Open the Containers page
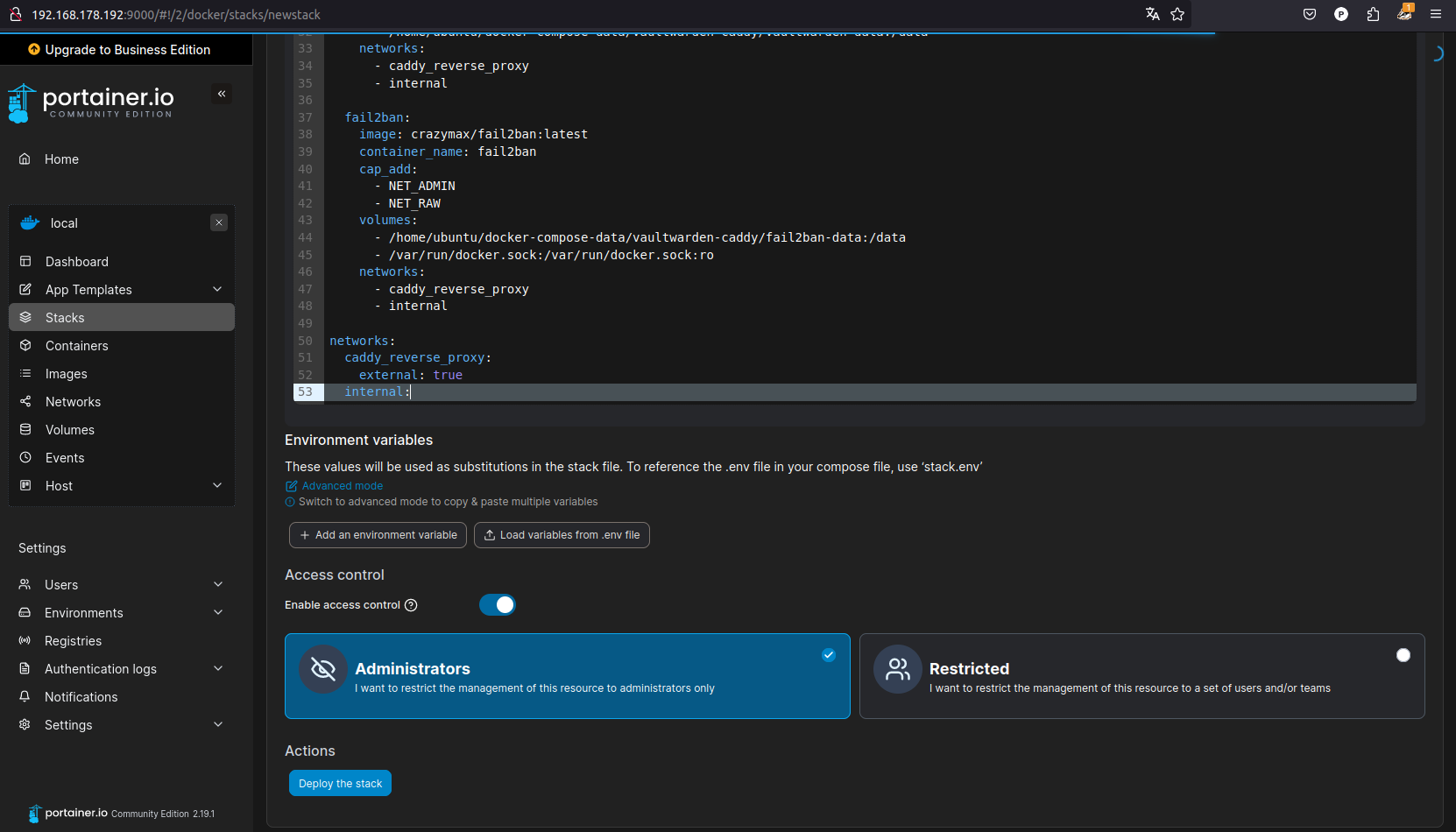The width and height of the screenshot is (1456, 832). (x=77, y=346)
